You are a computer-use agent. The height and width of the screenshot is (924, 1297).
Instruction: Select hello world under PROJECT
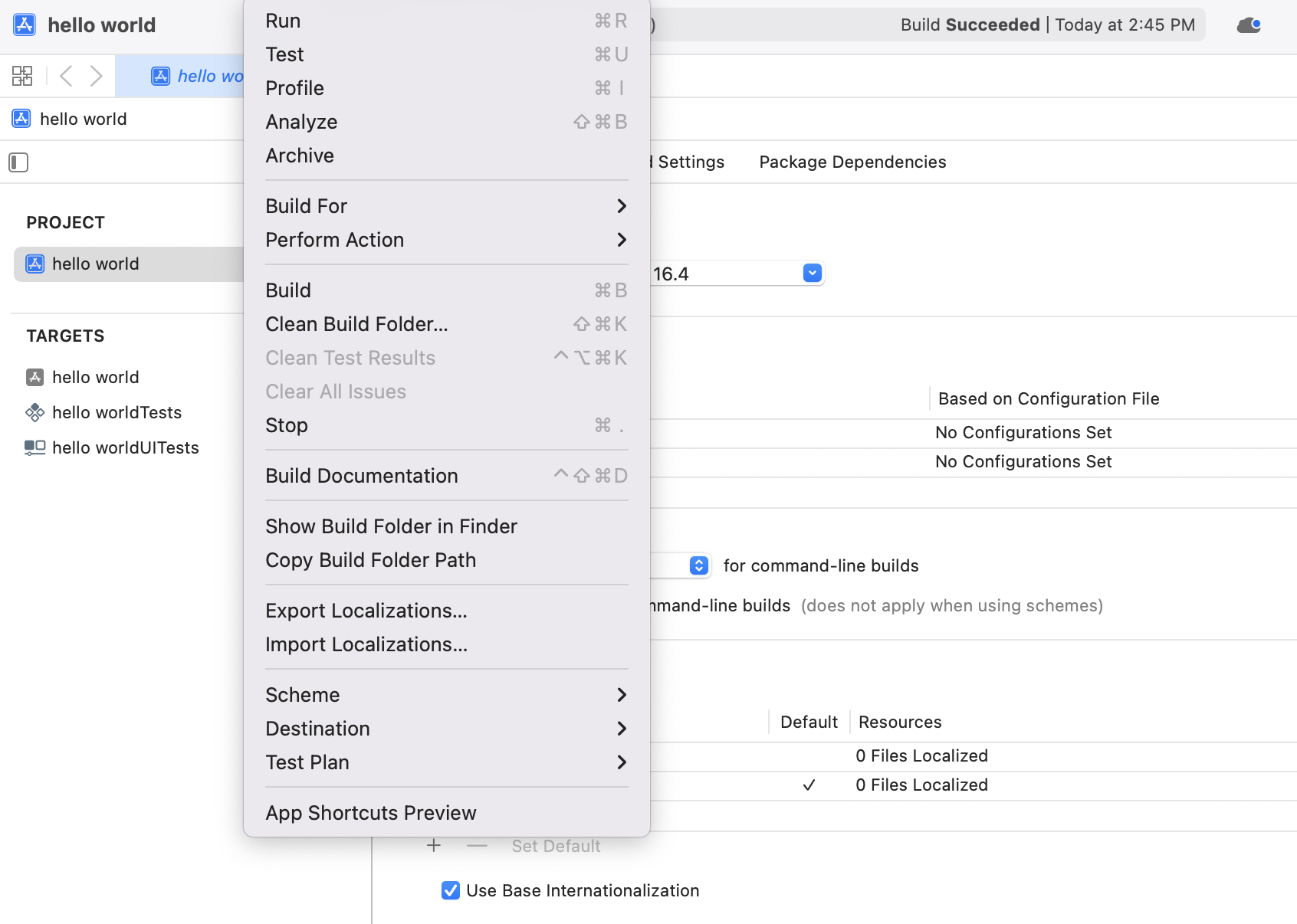[129, 264]
